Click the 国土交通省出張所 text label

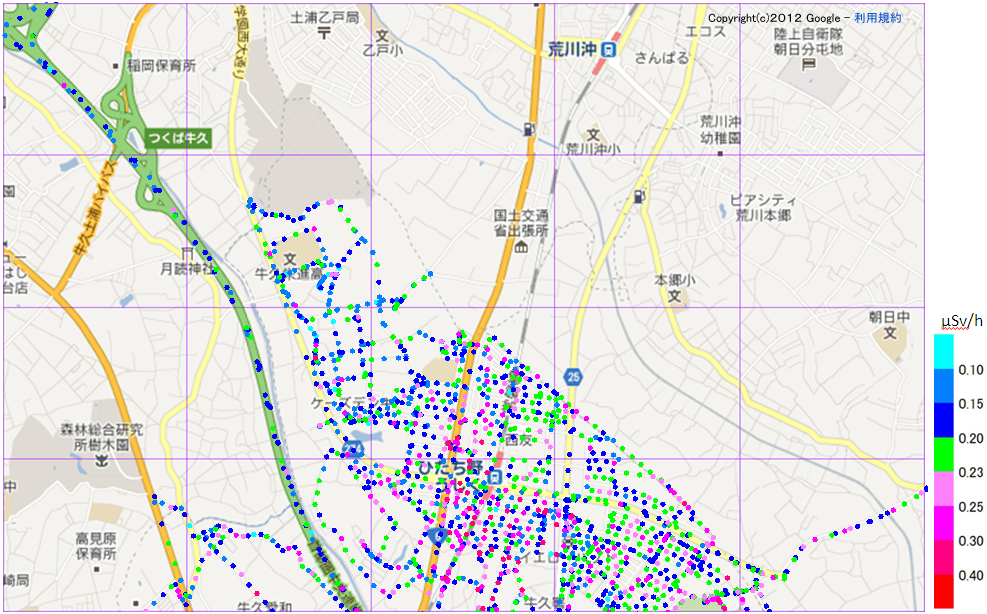tap(521, 224)
